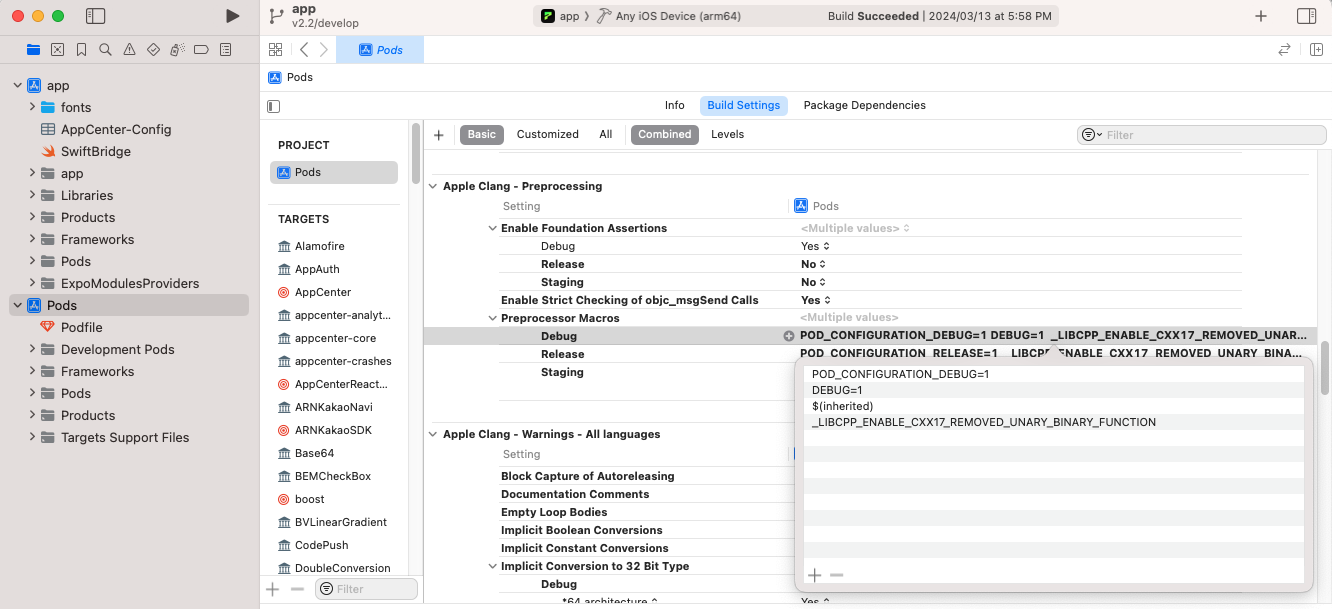The height and width of the screenshot is (609, 1332).
Task: Hide the navigator sidebar in window toolbar
Action: point(95,16)
